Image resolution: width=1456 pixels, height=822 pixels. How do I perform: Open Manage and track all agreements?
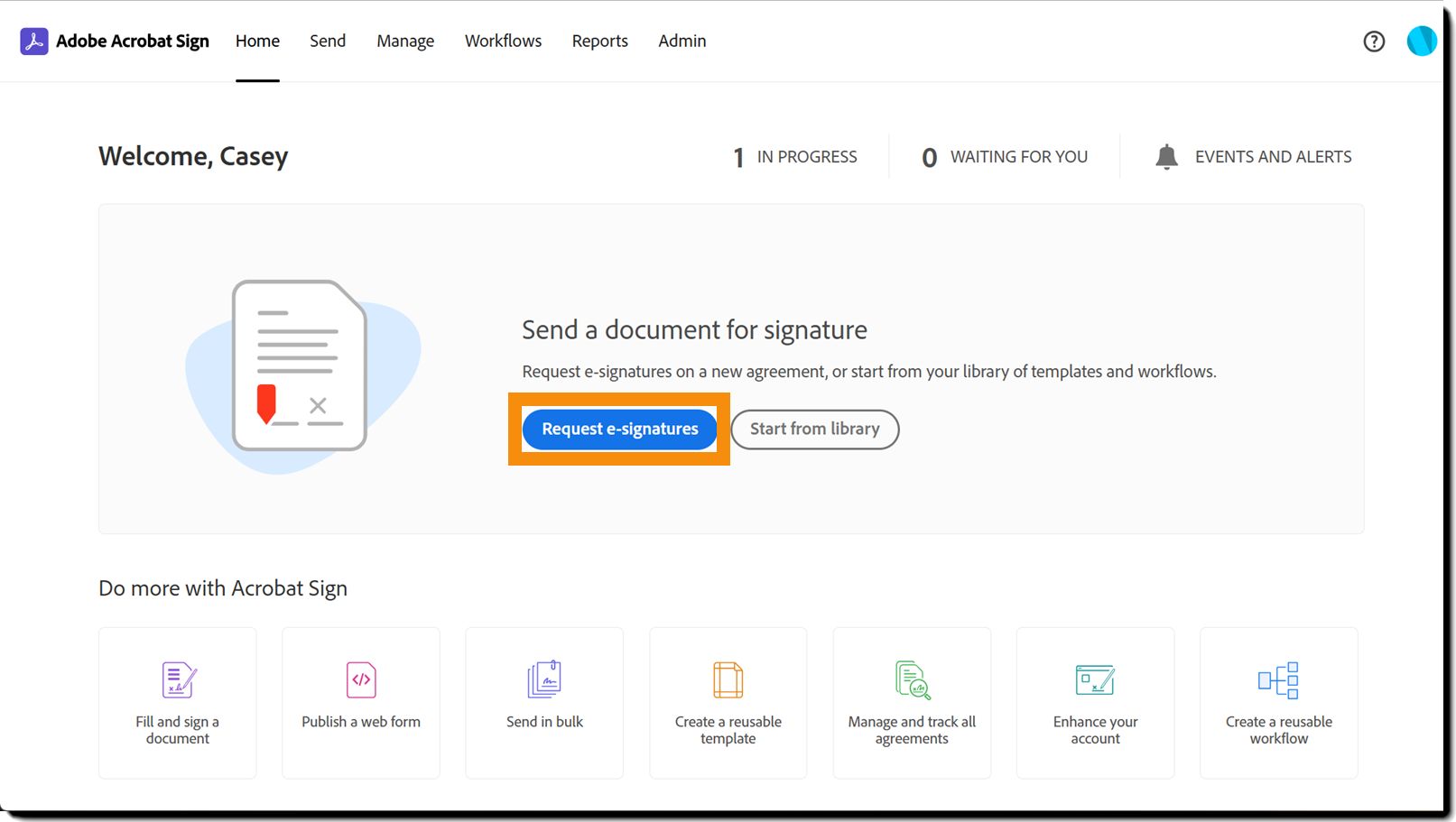tap(912, 703)
